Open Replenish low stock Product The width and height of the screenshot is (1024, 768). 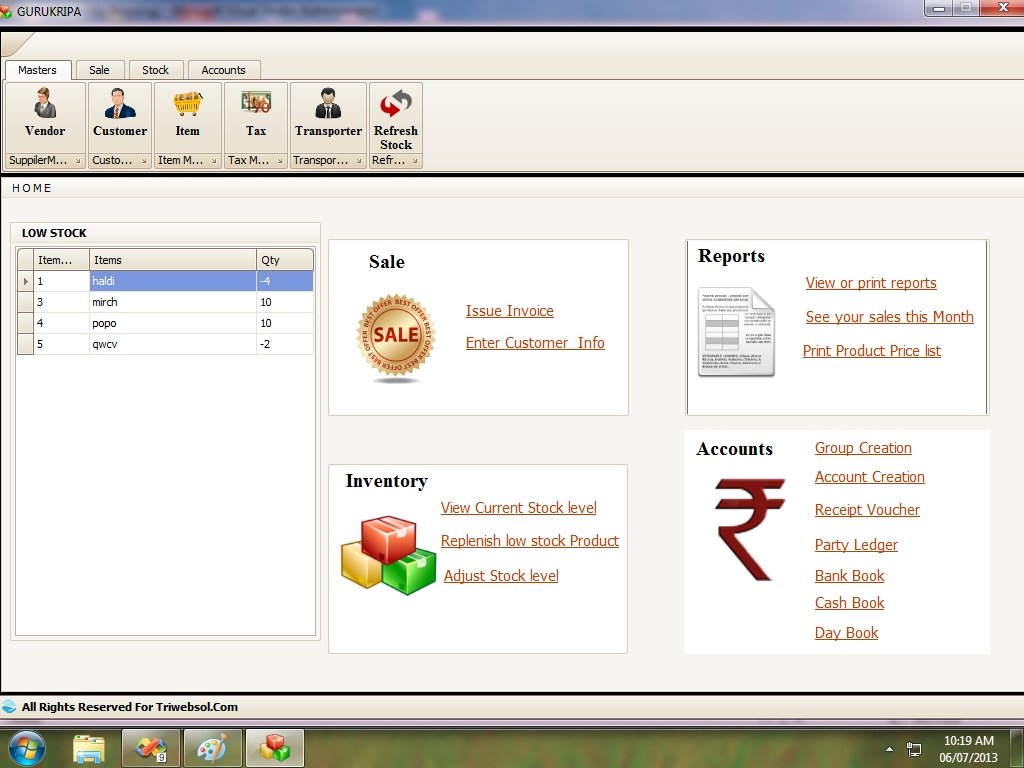point(529,541)
